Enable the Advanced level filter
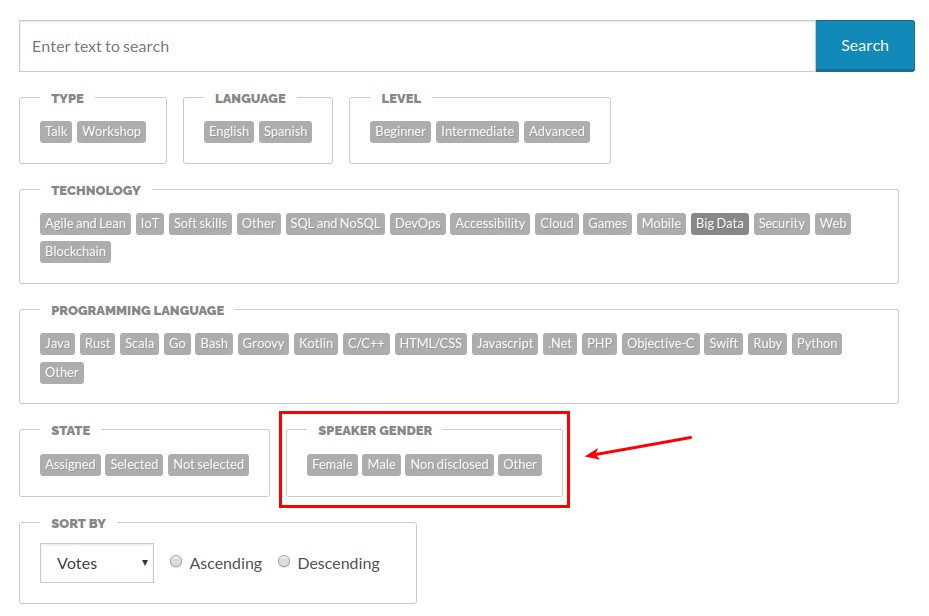The image size is (929, 616). pos(556,131)
